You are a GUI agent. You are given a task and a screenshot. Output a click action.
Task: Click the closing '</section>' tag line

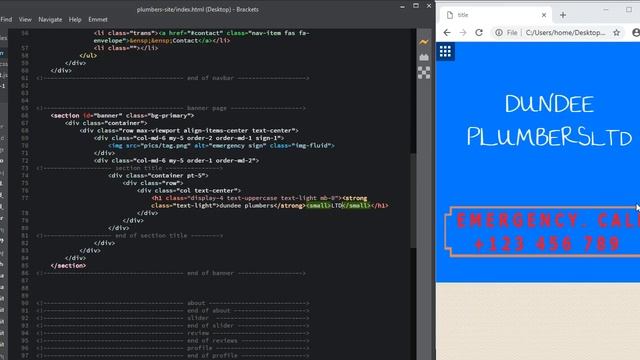[68, 266]
